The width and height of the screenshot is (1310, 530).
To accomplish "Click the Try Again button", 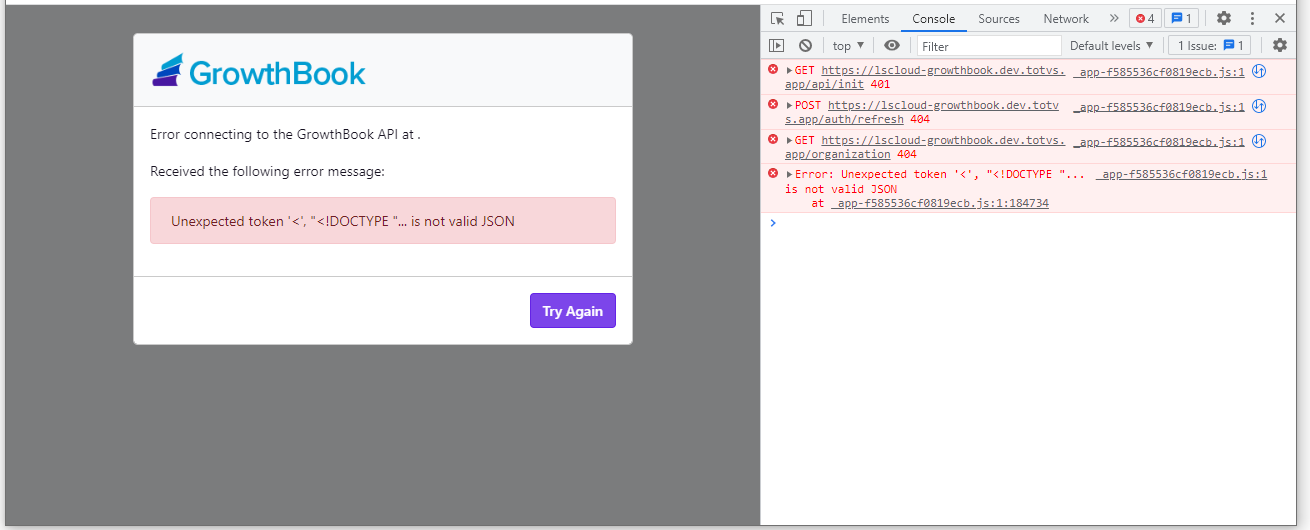I will click(573, 311).
